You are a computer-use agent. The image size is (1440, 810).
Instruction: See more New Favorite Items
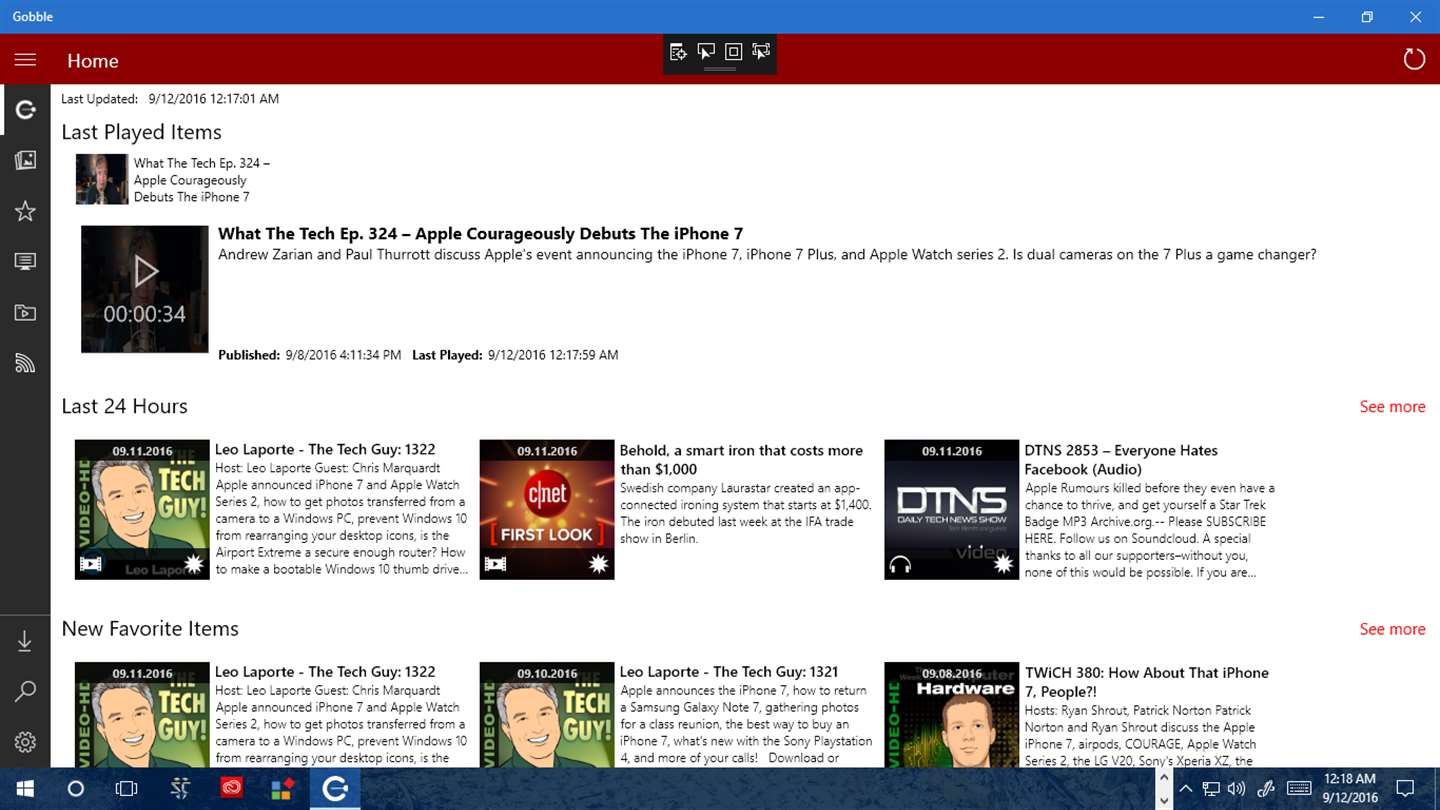pyautogui.click(x=1392, y=629)
